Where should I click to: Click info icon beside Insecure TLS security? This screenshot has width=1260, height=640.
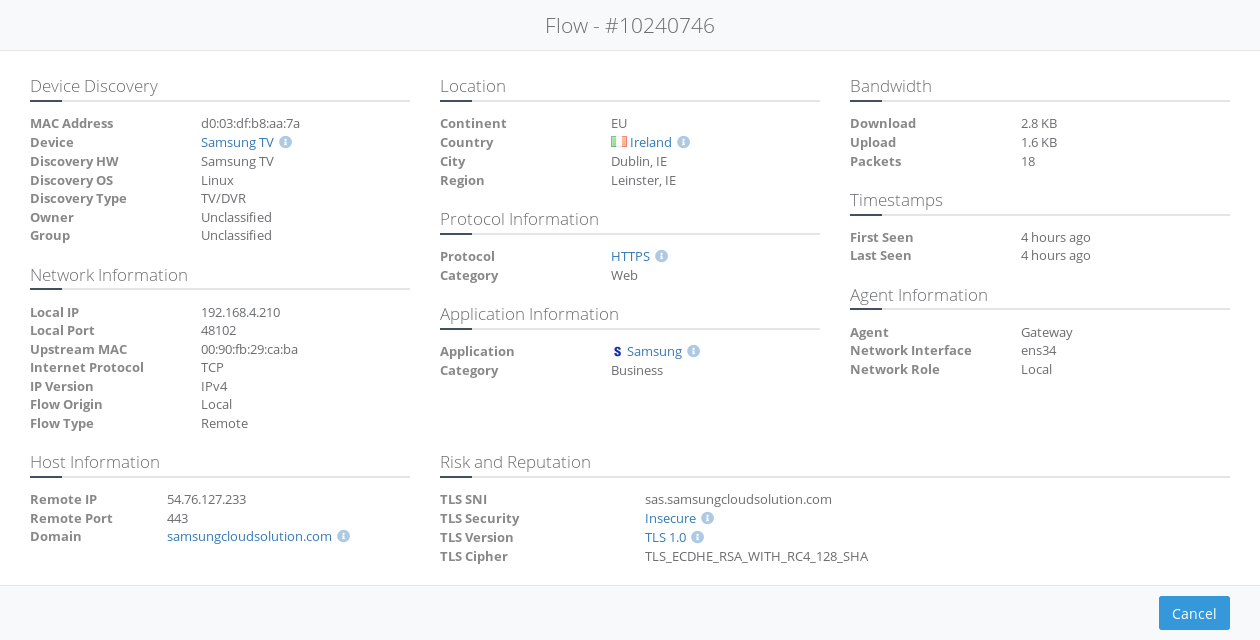[x=707, y=519]
